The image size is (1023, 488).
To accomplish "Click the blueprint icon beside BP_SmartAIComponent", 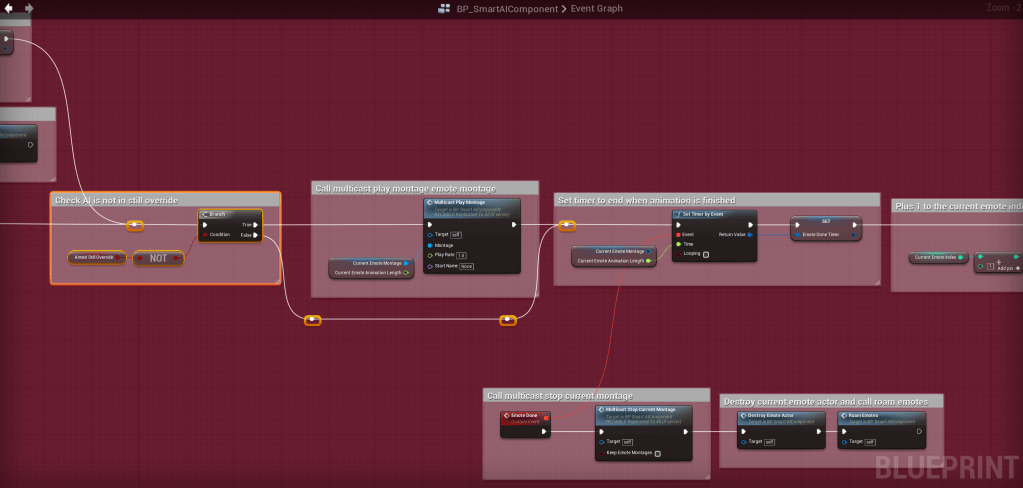I will coord(444,9).
